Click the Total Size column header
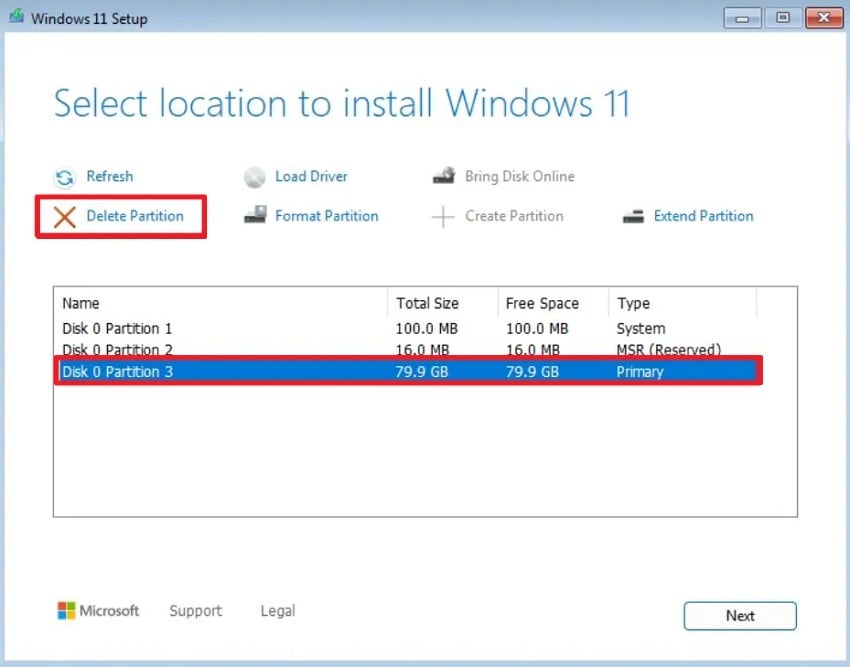 click(443, 303)
